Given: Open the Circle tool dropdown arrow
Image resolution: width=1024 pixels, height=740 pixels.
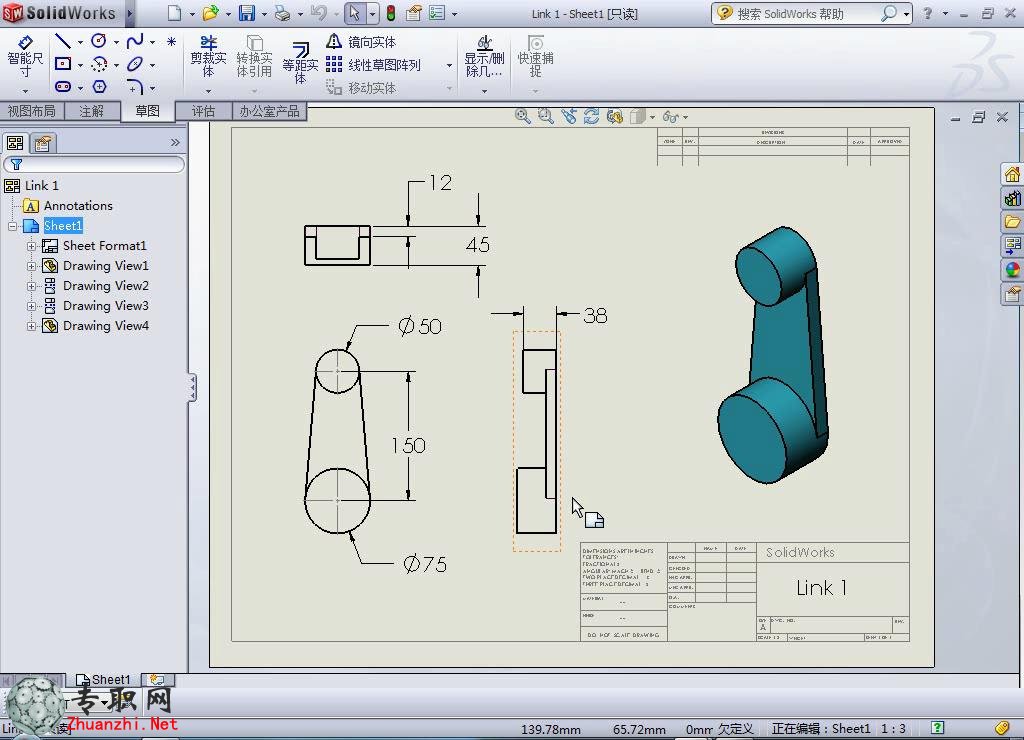Looking at the screenshot, I should (116, 42).
